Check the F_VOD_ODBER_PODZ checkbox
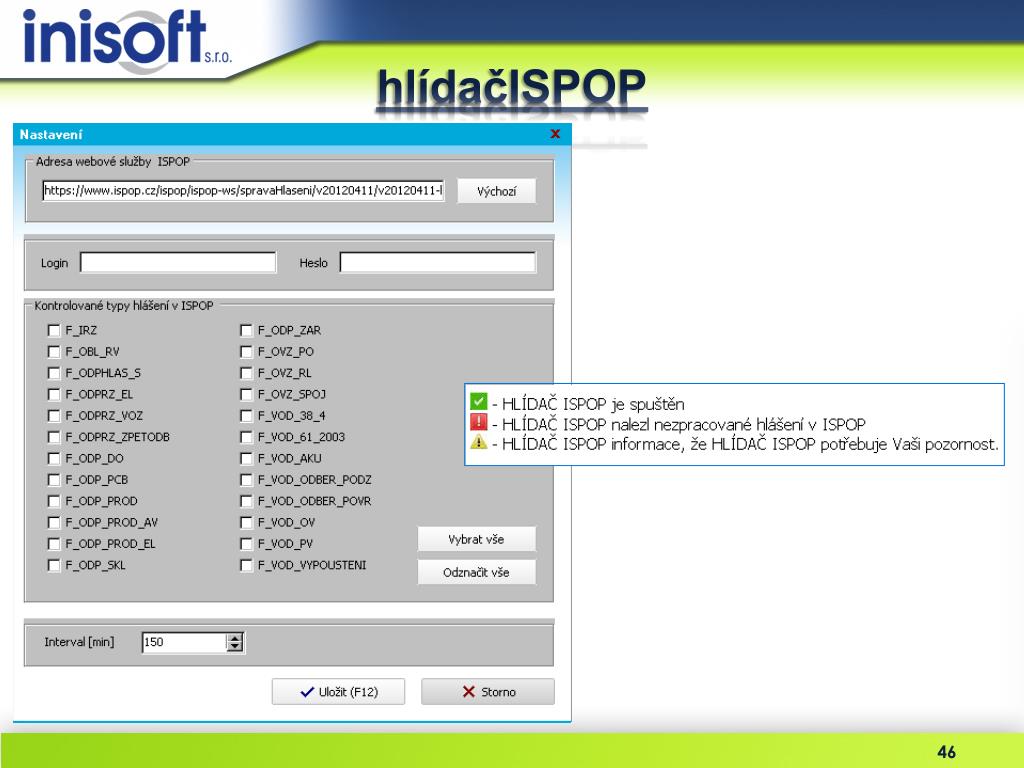Viewport: 1024px width, 768px height. point(246,480)
